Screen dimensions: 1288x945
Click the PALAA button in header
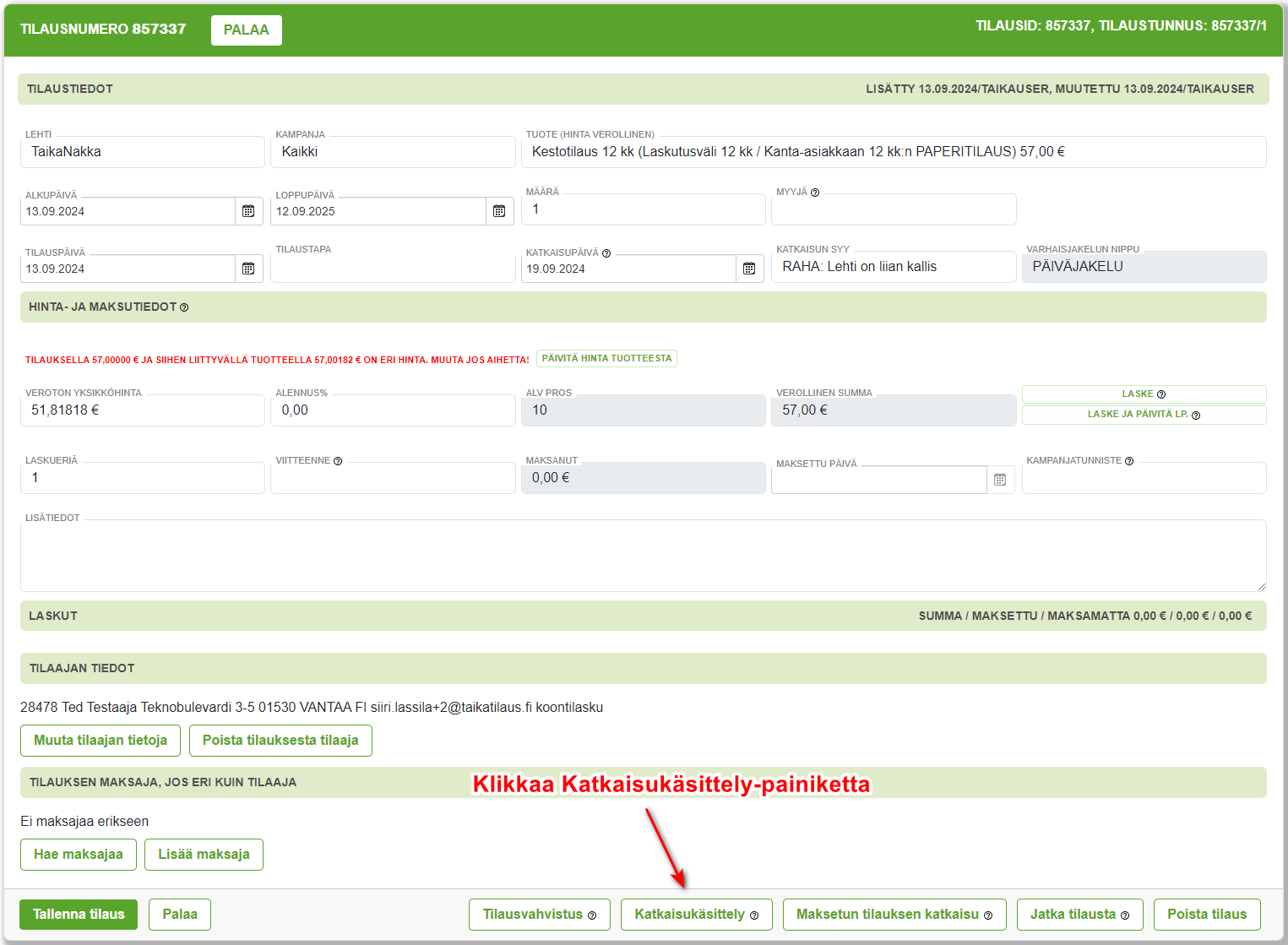tap(247, 30)
